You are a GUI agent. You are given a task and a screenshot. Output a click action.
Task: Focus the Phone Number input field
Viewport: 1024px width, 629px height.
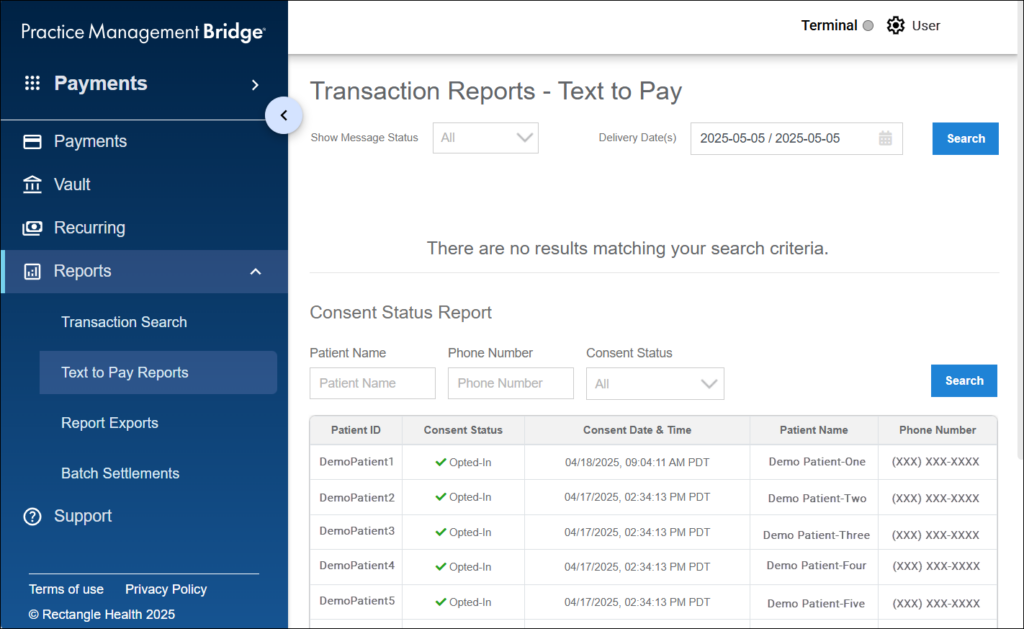[511, 383]
